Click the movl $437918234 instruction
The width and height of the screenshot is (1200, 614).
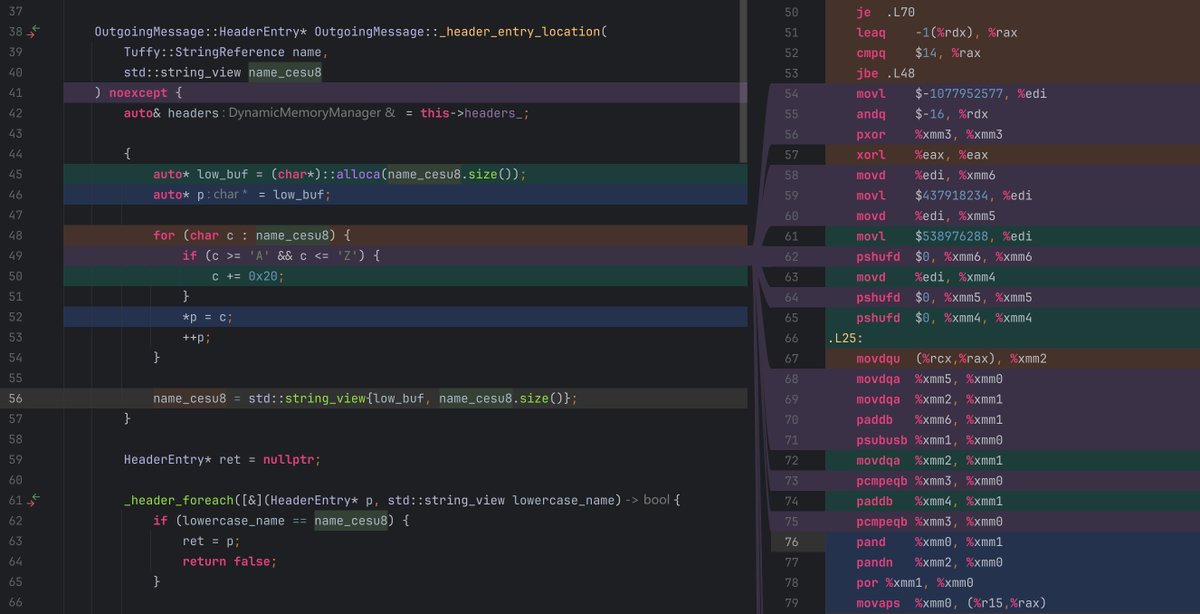944,196
